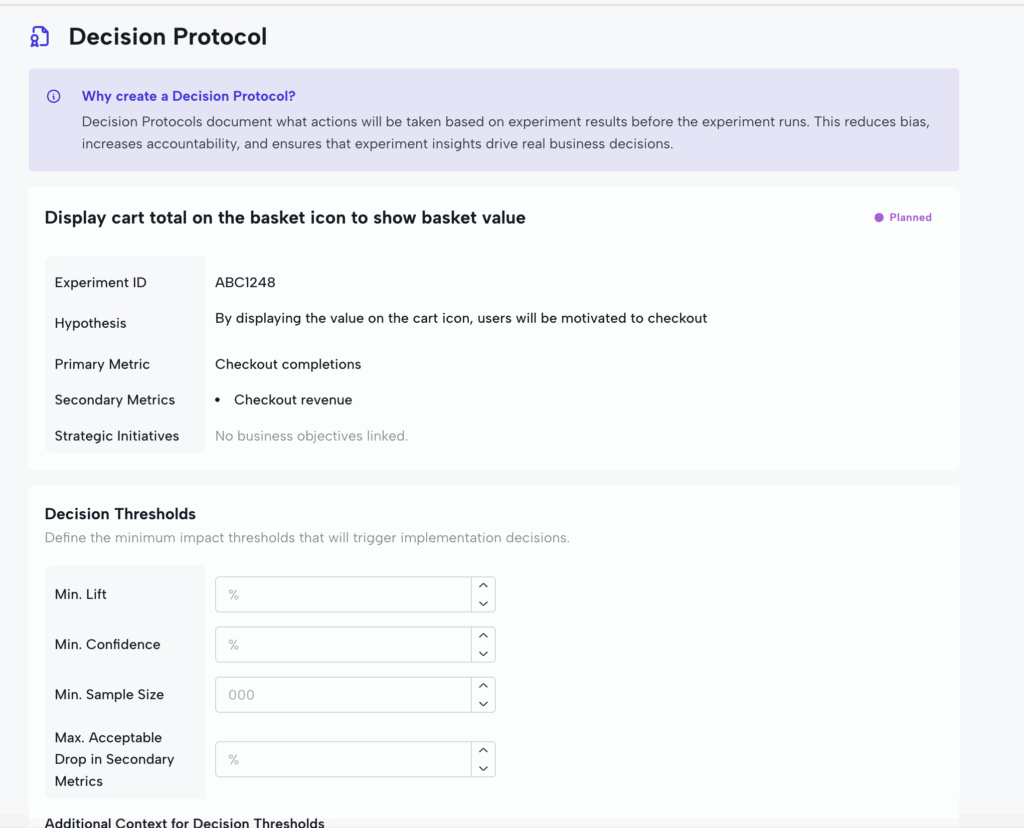
Task: Select the Min. Sample Size input
Action: 343,695
